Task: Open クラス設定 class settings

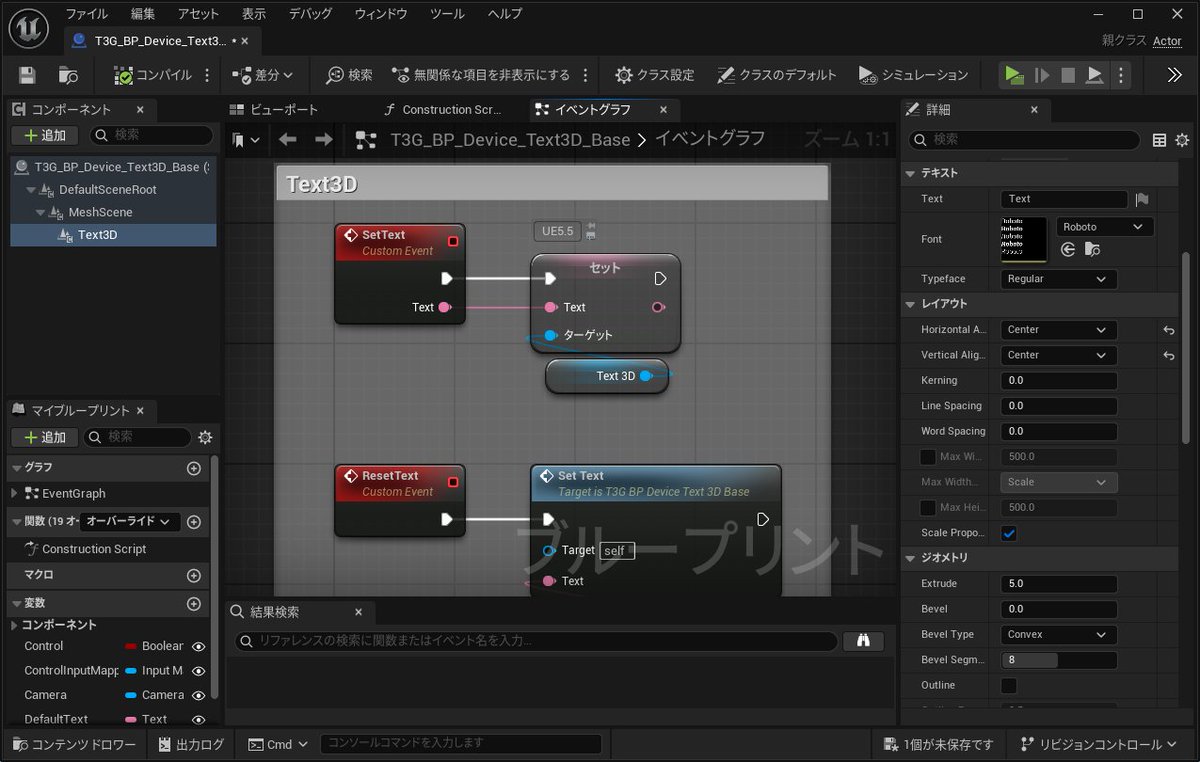Action: [654, 75]
